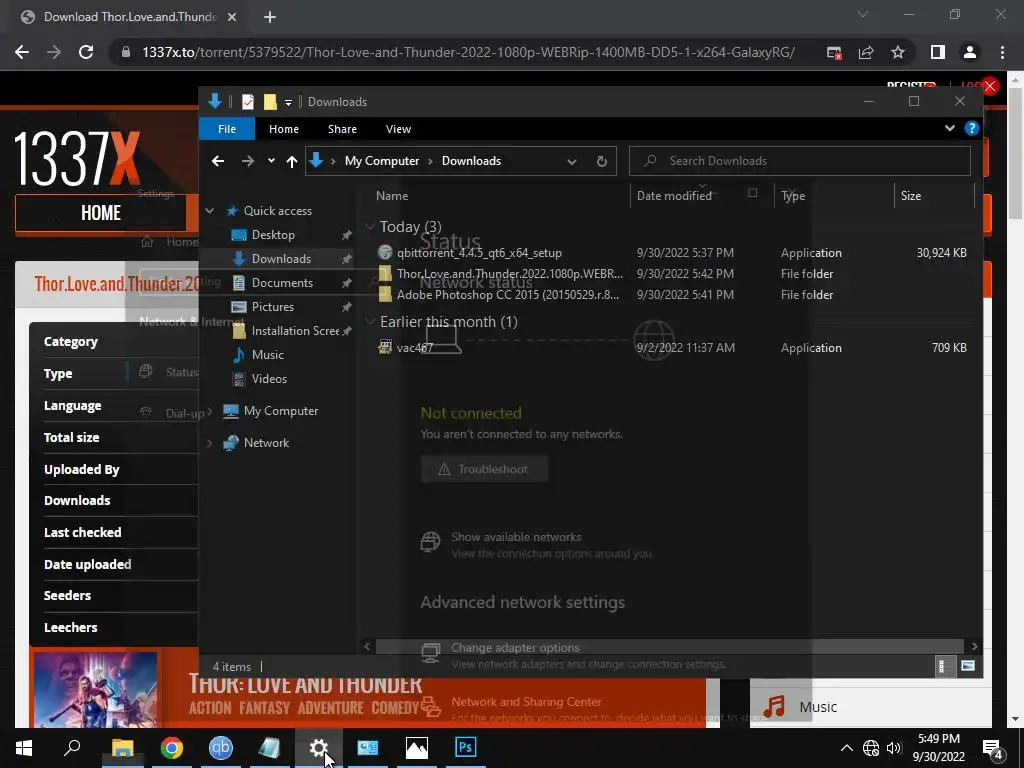Open address bar history dropdown

(571, 161)
